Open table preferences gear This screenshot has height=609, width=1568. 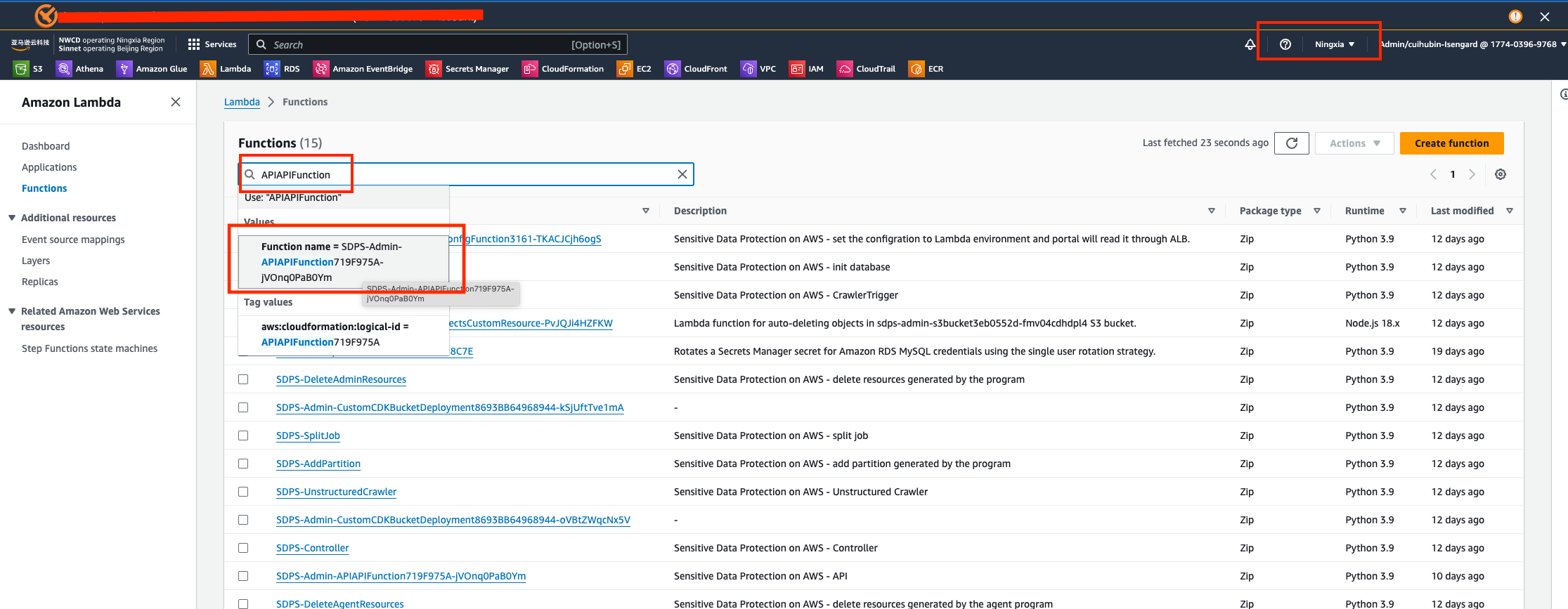coord(1501,174)
